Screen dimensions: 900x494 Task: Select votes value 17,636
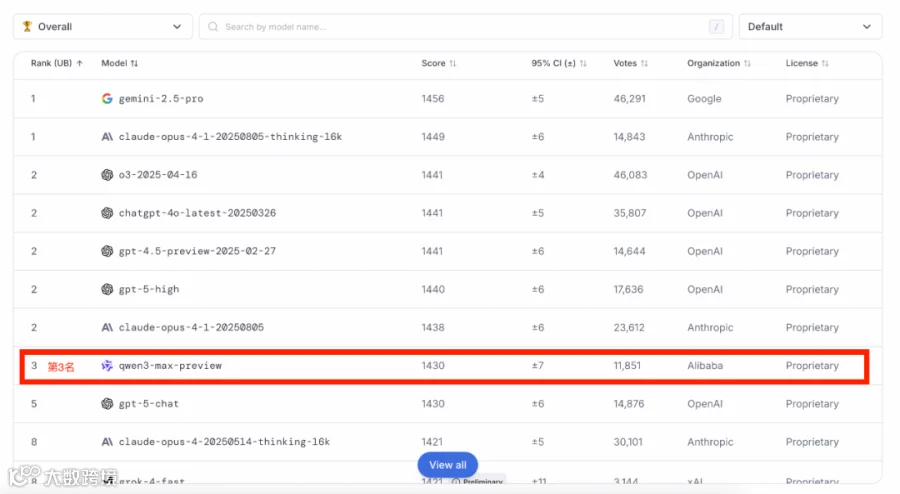tap(628, 289)
